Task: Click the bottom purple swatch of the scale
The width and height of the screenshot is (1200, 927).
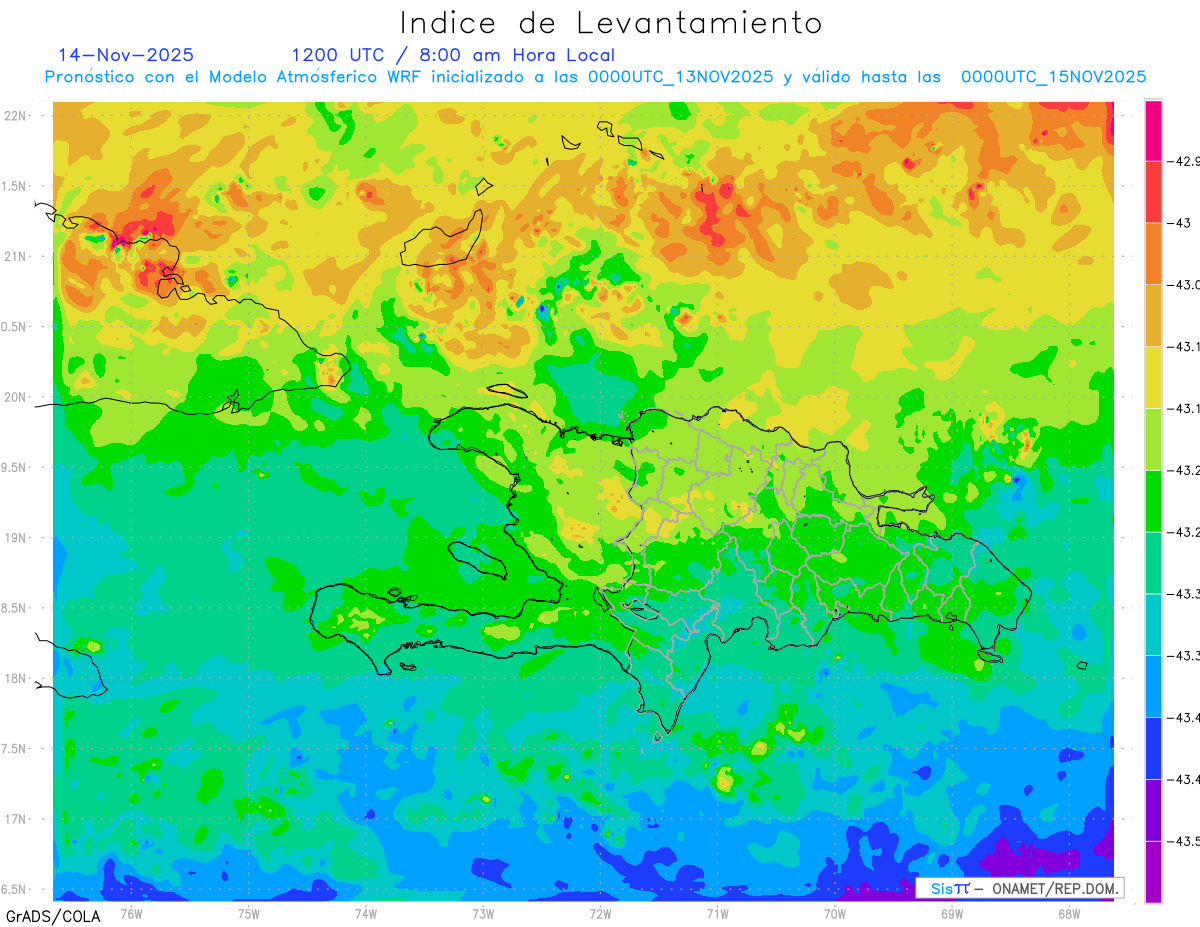Action: point(1153,872)
